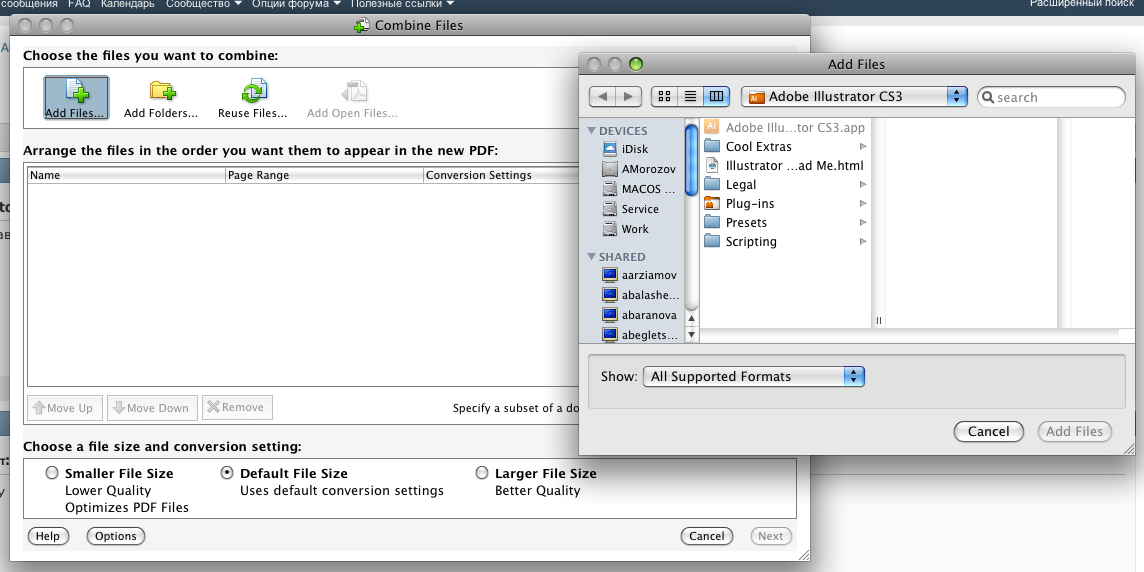Click the Reuse Files icon
The width and height of the screenshot is (1144, 572).
click(x=252, y=98)
